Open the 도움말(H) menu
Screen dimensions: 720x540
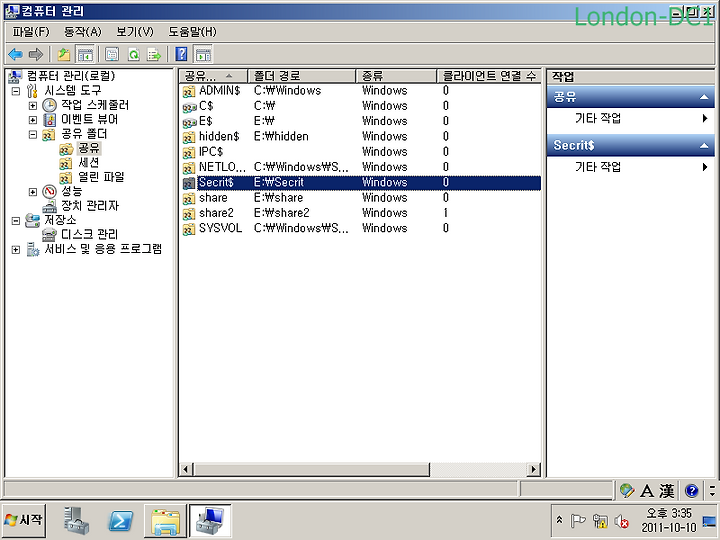192,32
